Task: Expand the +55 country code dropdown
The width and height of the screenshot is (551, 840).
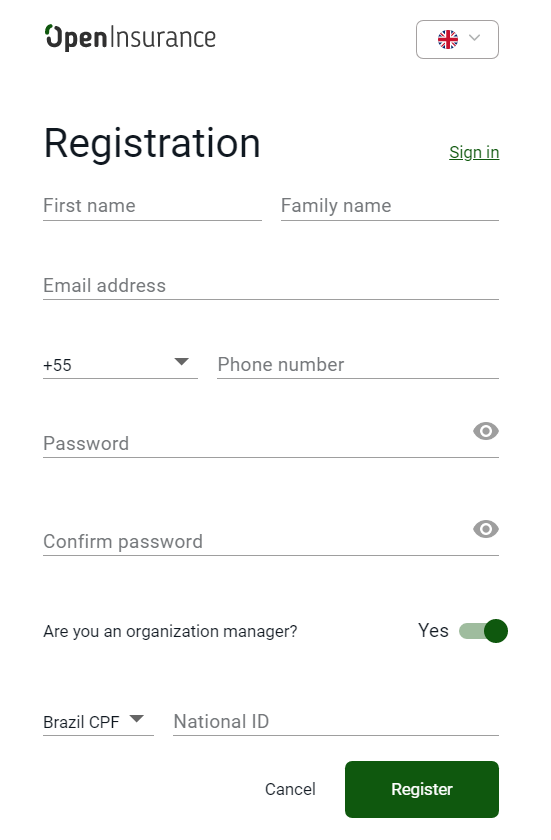Action: [120, 364]
